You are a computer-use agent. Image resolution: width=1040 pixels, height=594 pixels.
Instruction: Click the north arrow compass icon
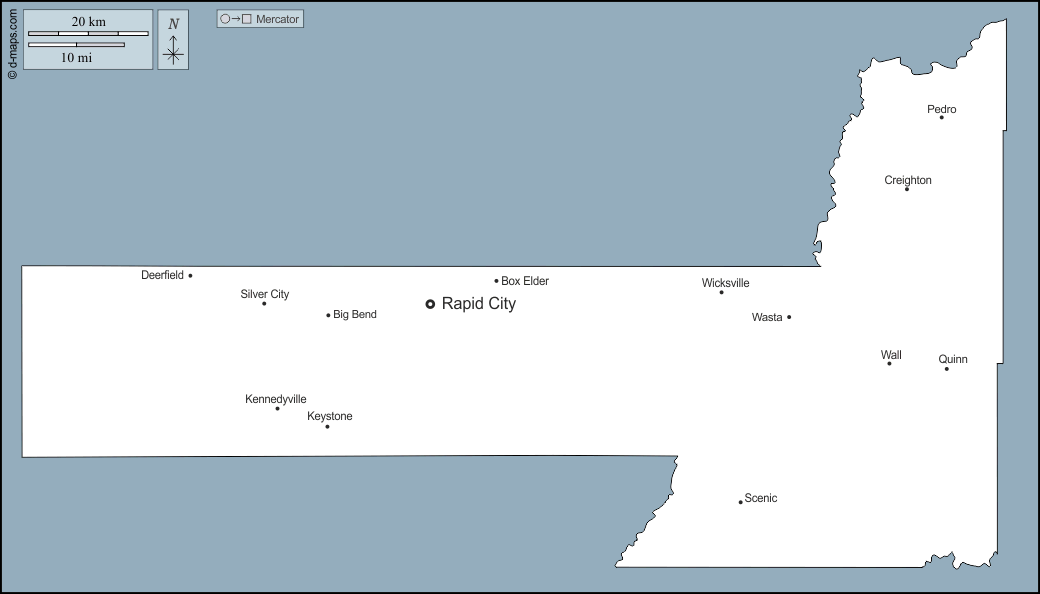(x=173, y=41)
